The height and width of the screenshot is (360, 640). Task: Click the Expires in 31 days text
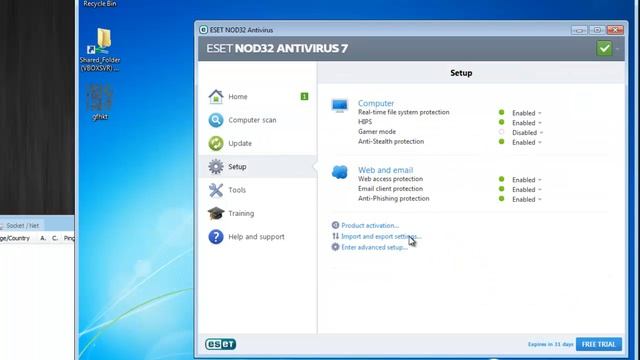click(550, 344)
